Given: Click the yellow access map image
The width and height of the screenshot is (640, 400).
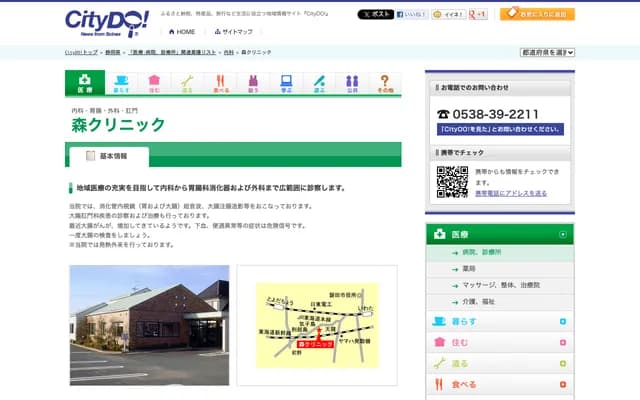Looking at the screenshot, I should click(x=317, y=325).
